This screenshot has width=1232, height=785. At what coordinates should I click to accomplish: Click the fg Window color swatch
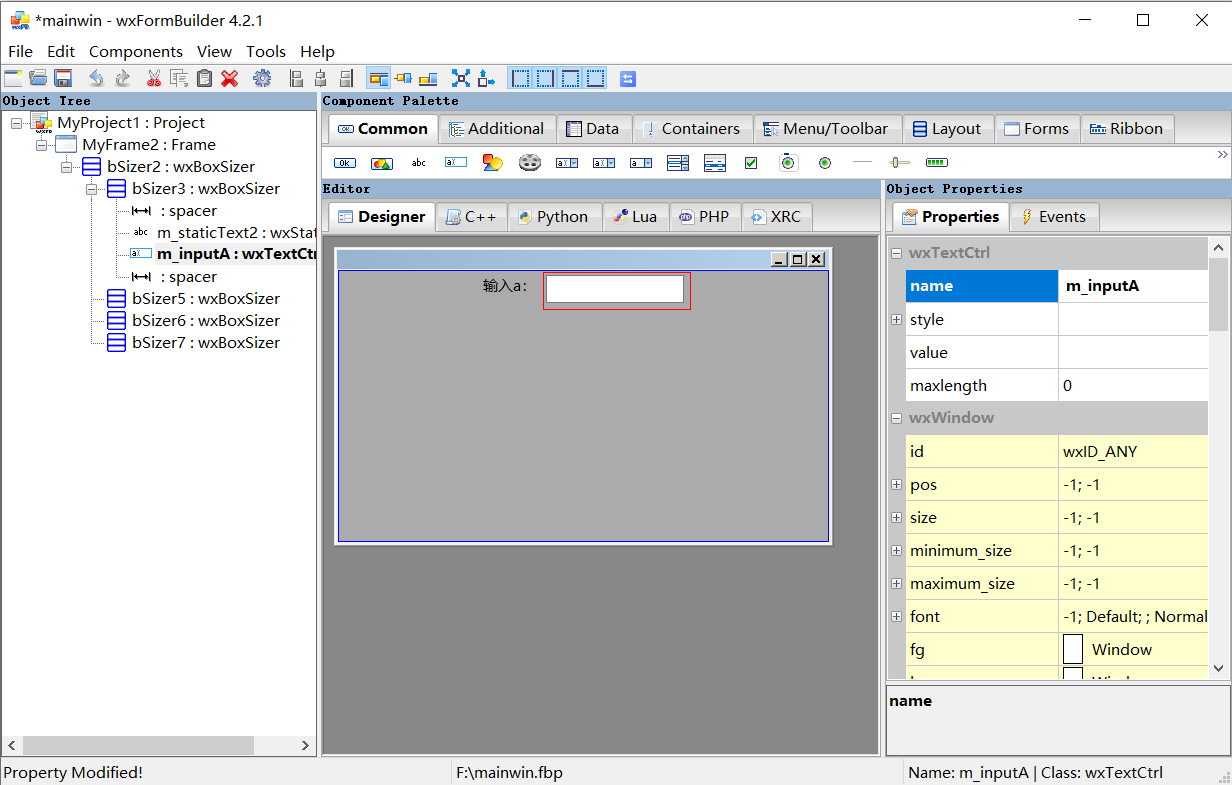coord(1072,649)
